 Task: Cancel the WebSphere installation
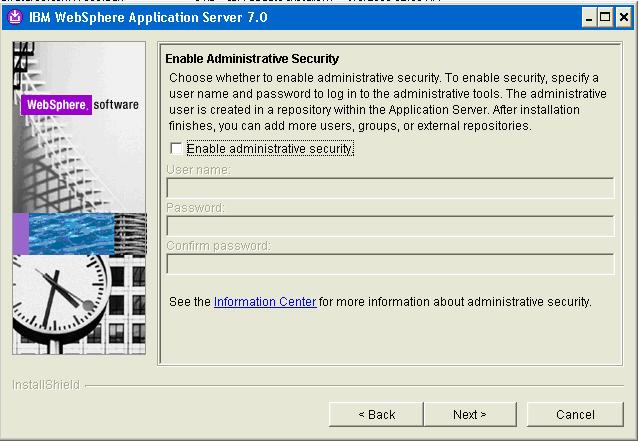tap(575, 415)
